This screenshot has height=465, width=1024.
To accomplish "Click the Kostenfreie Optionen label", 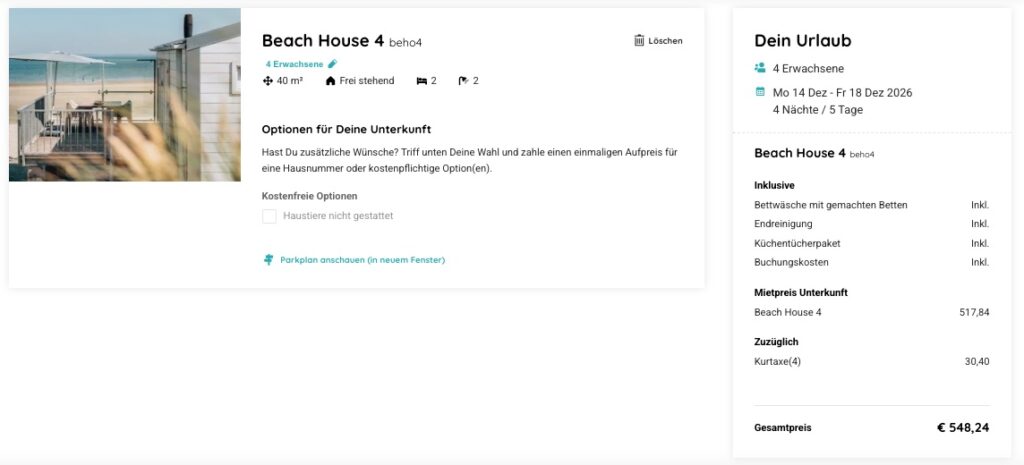I will pos(310,196).
